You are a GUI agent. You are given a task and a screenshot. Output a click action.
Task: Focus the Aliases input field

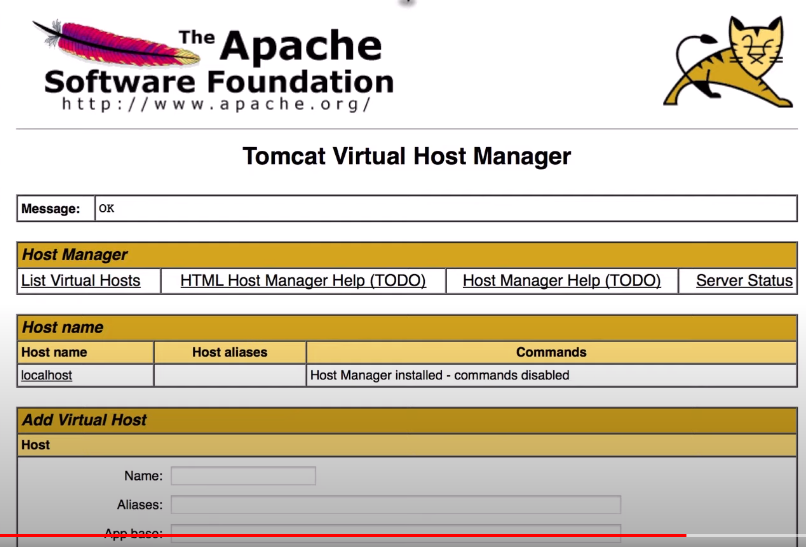pos(396,504)
